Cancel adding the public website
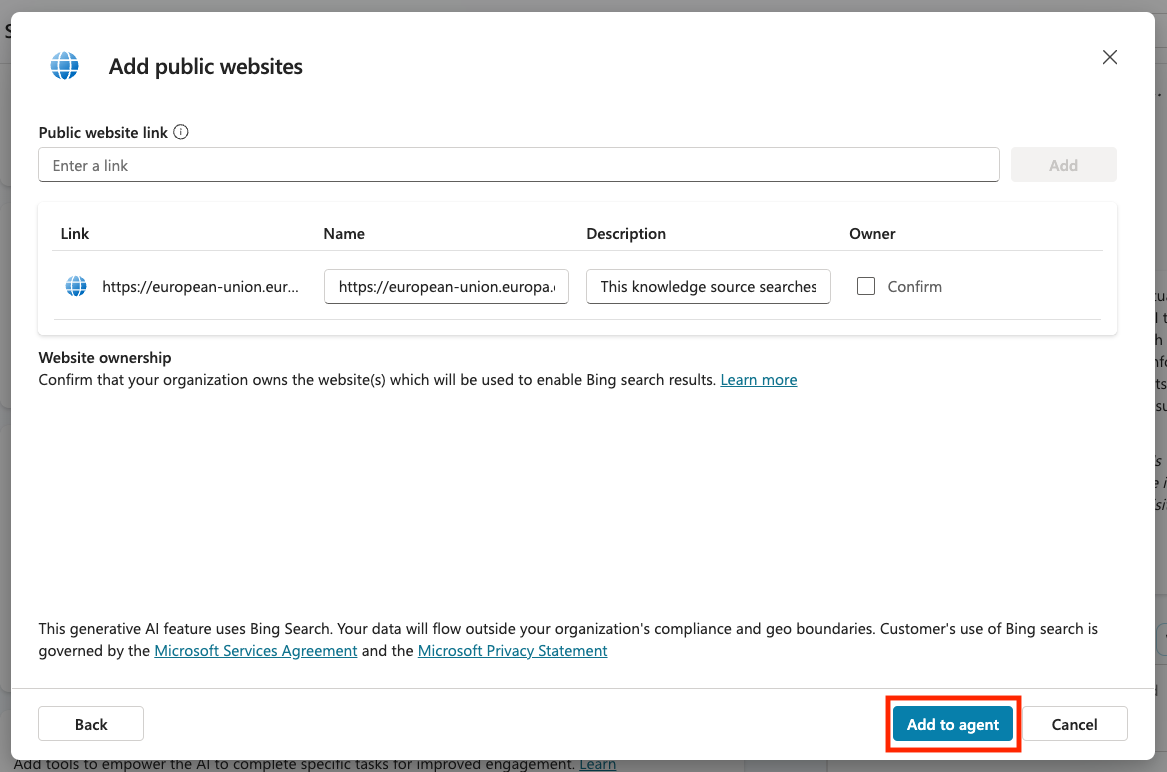The height and width of the screenshot is (772, 1167). [x=1074, y=724]
